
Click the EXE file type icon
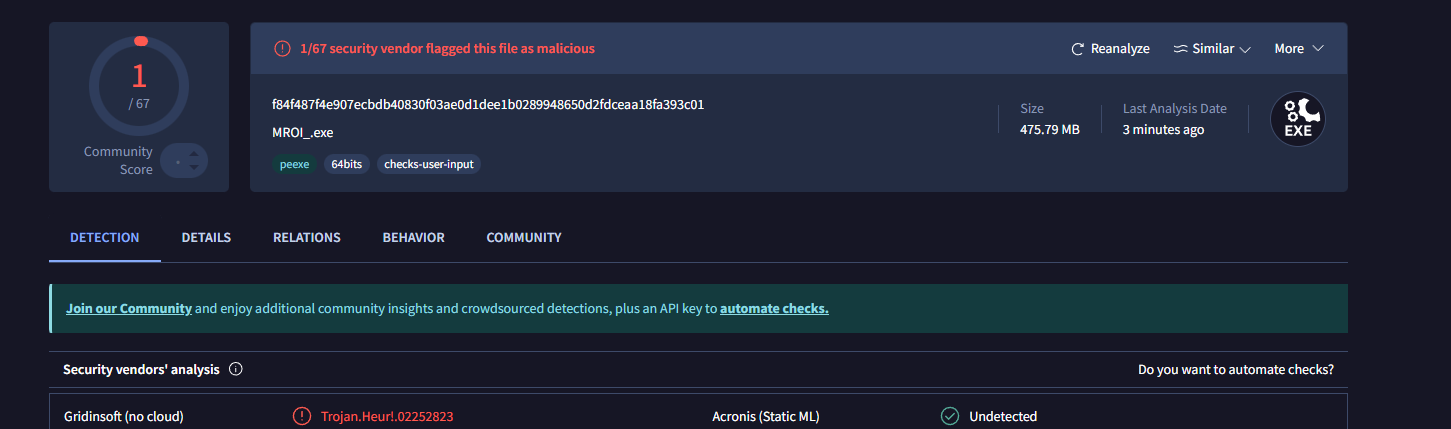1297,120
